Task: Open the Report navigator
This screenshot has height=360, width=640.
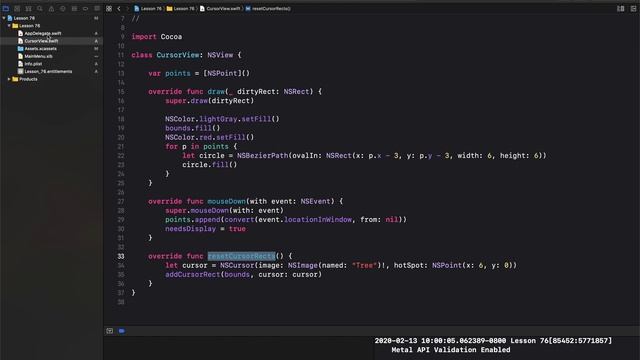Action: tap(97, 8)
